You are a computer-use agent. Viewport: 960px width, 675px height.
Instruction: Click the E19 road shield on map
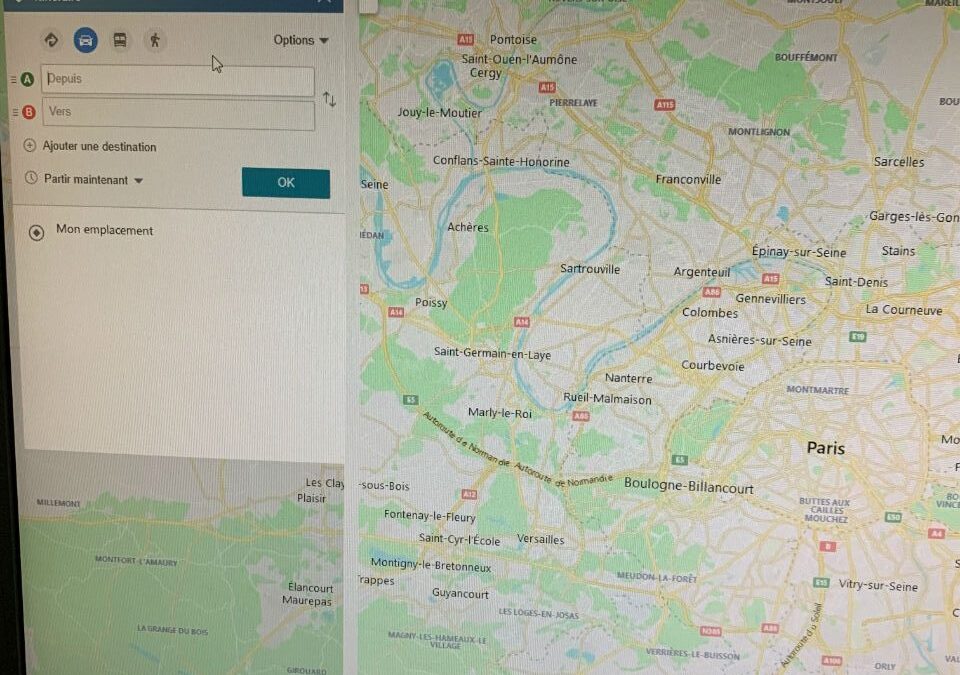point(858,336)
